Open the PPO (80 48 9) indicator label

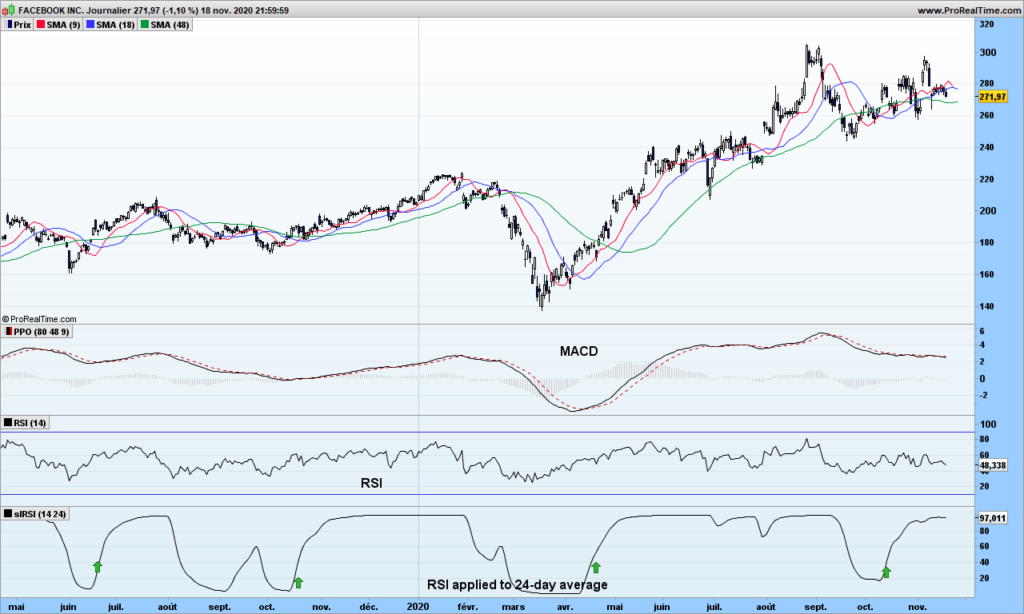click(41, 332)
